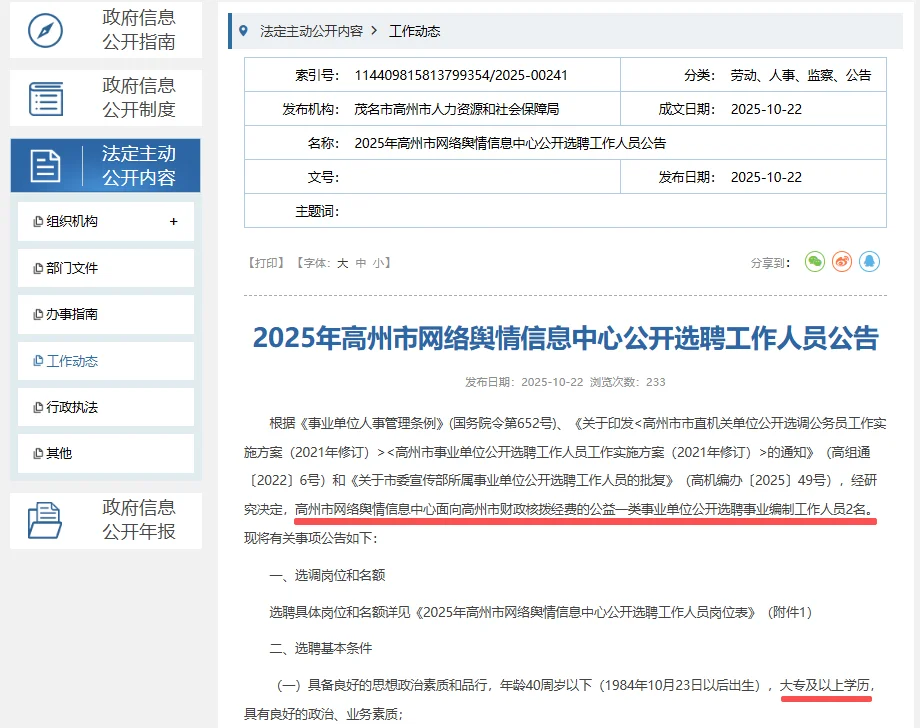Click the list icon beside 政府信息公开制度
Viewport: 920px width, 728px height.
pos(46,99)
